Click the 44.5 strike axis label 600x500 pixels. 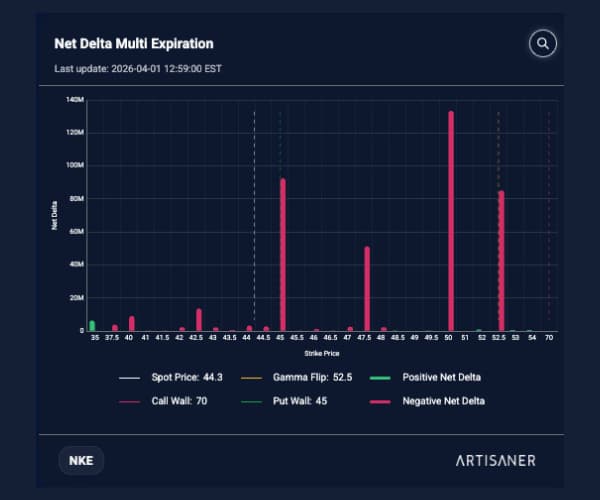[x=263, y=337]
